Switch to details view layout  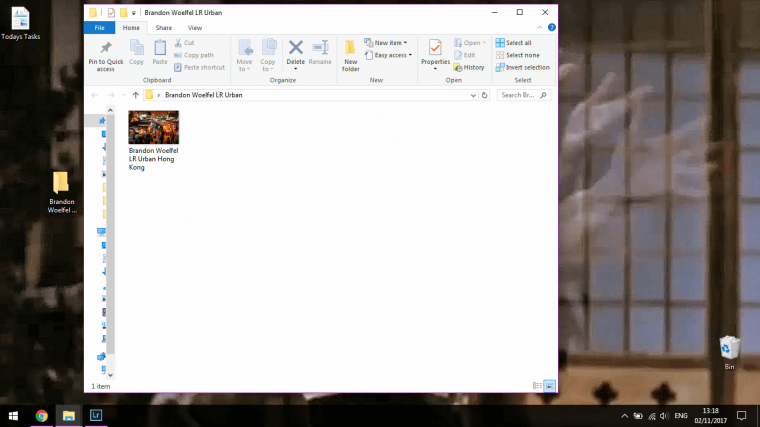tap(537, 386)
